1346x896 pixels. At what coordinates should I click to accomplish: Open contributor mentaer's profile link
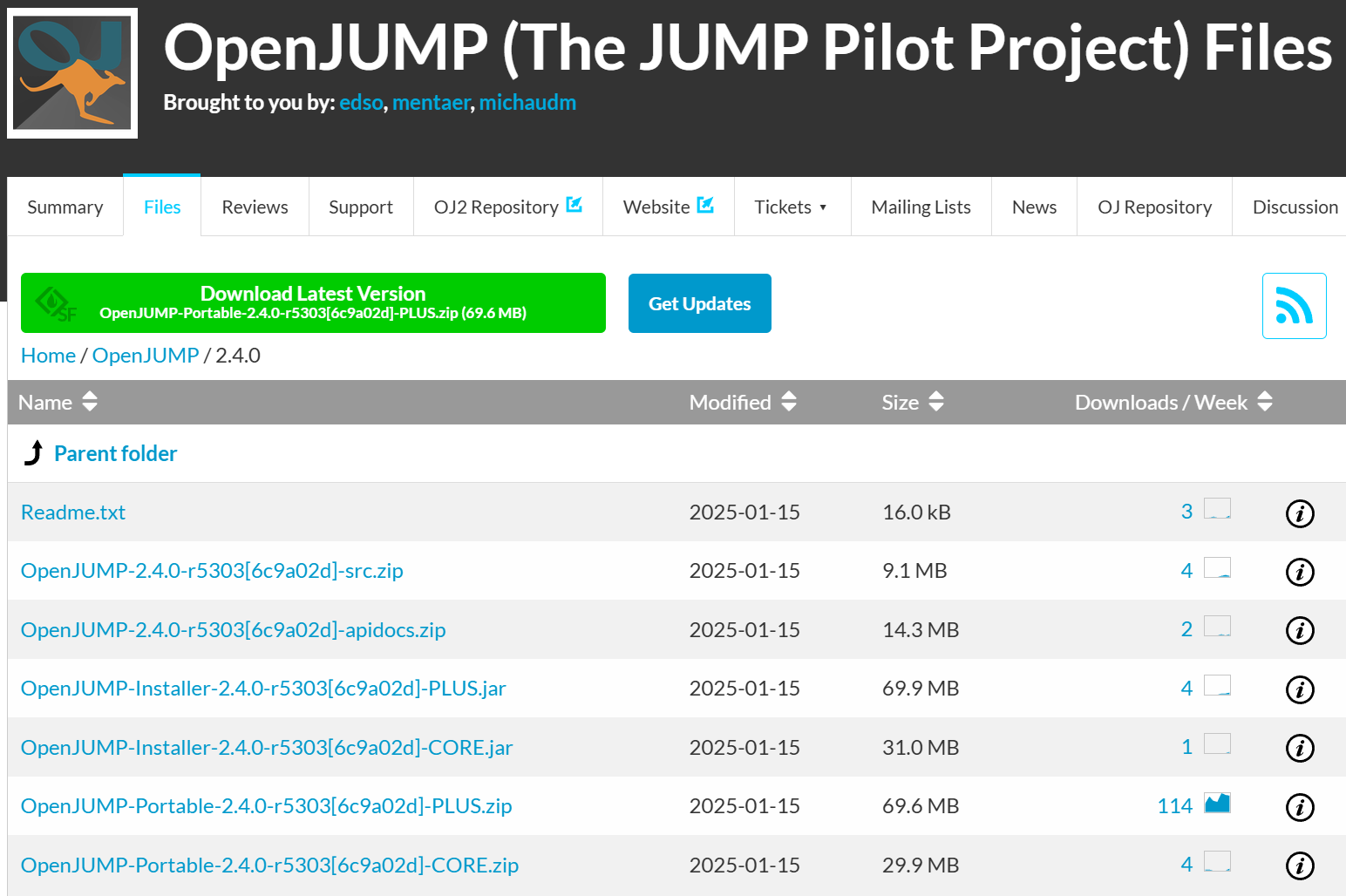tap(432, 103)
